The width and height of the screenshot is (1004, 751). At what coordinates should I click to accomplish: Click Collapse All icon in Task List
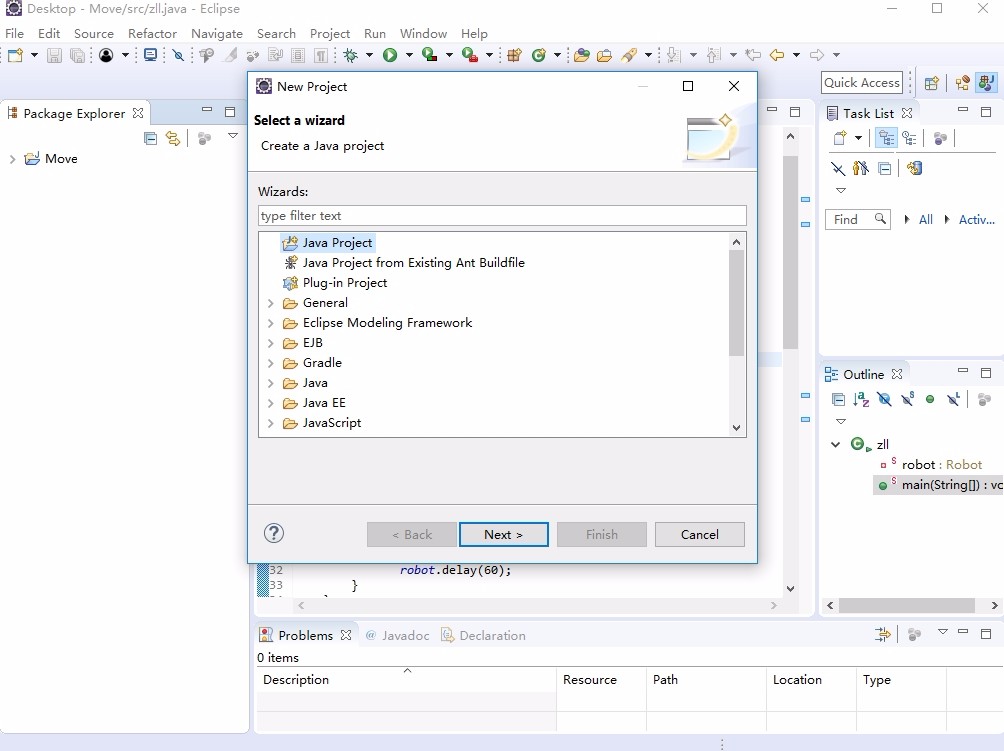coord(884,169)
